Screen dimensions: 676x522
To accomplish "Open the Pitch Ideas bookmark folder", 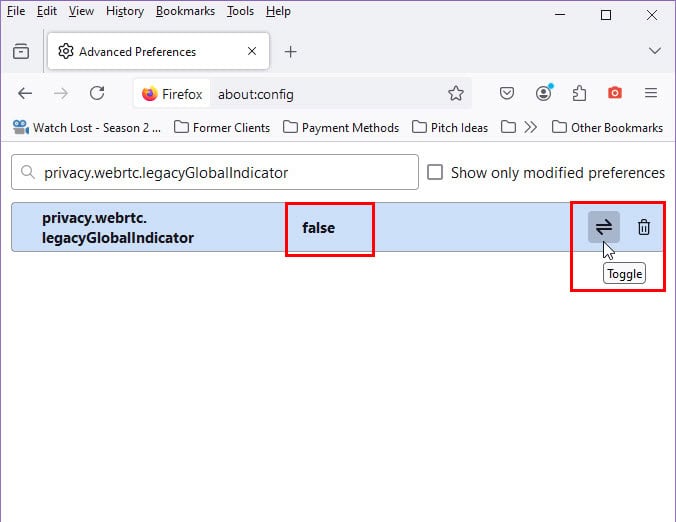I will (x=450, y=128).
